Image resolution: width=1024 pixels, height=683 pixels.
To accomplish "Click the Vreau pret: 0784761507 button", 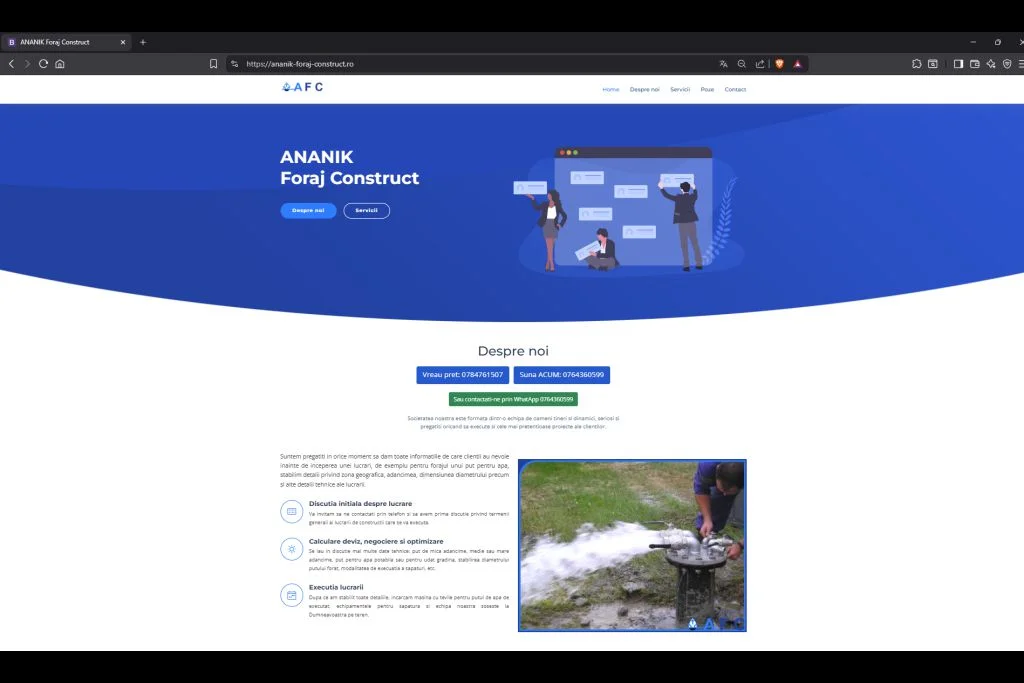I will coord(462,375).
